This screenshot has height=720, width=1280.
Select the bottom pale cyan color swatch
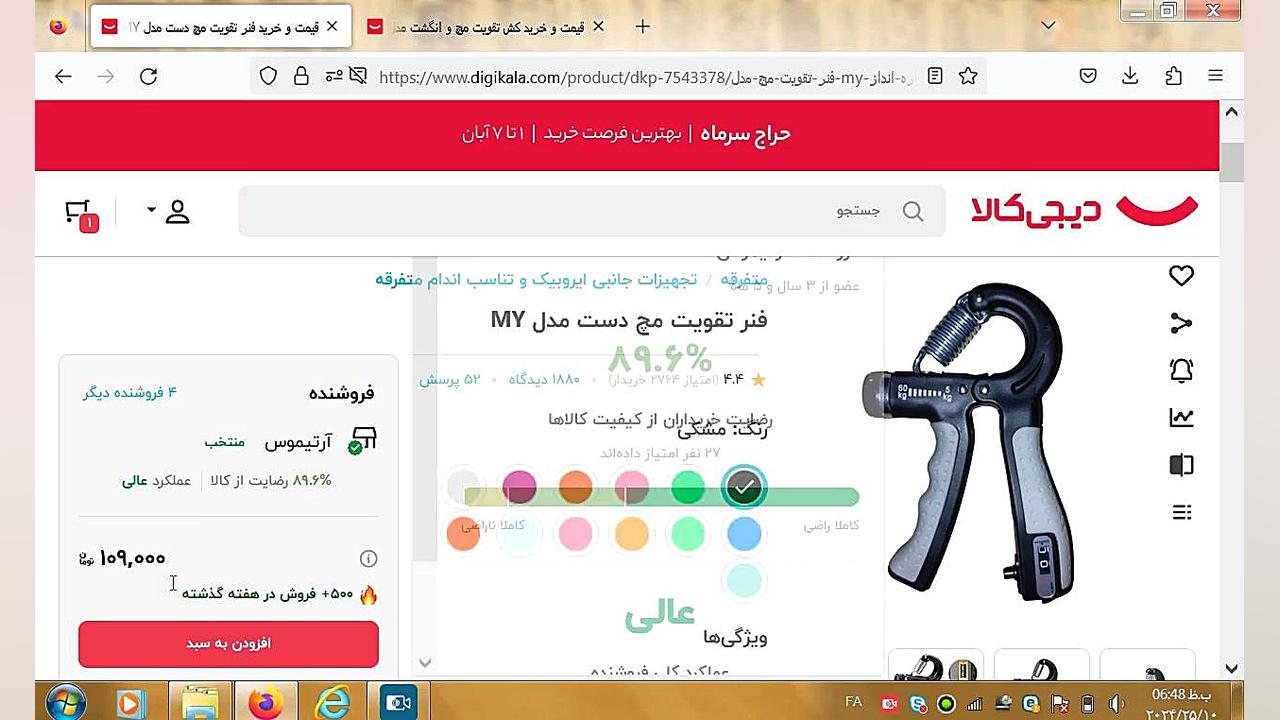point(743,580)
